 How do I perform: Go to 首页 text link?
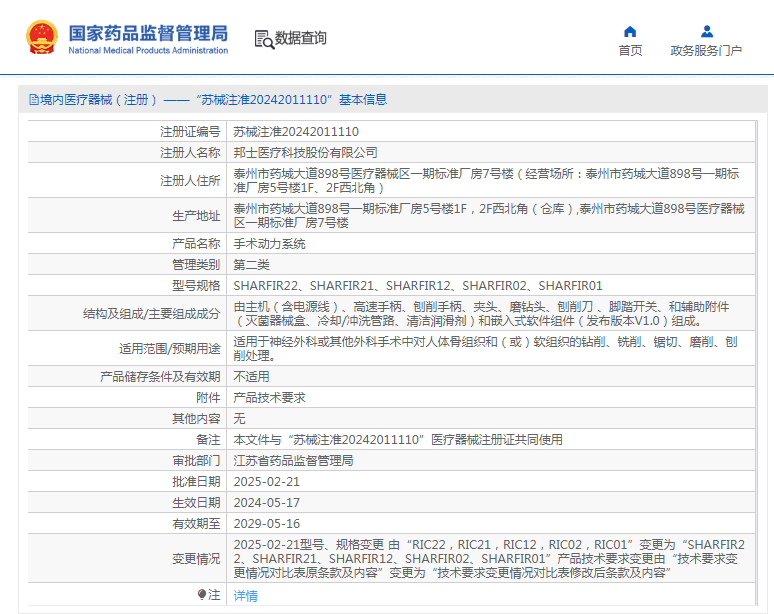[630, 50]
